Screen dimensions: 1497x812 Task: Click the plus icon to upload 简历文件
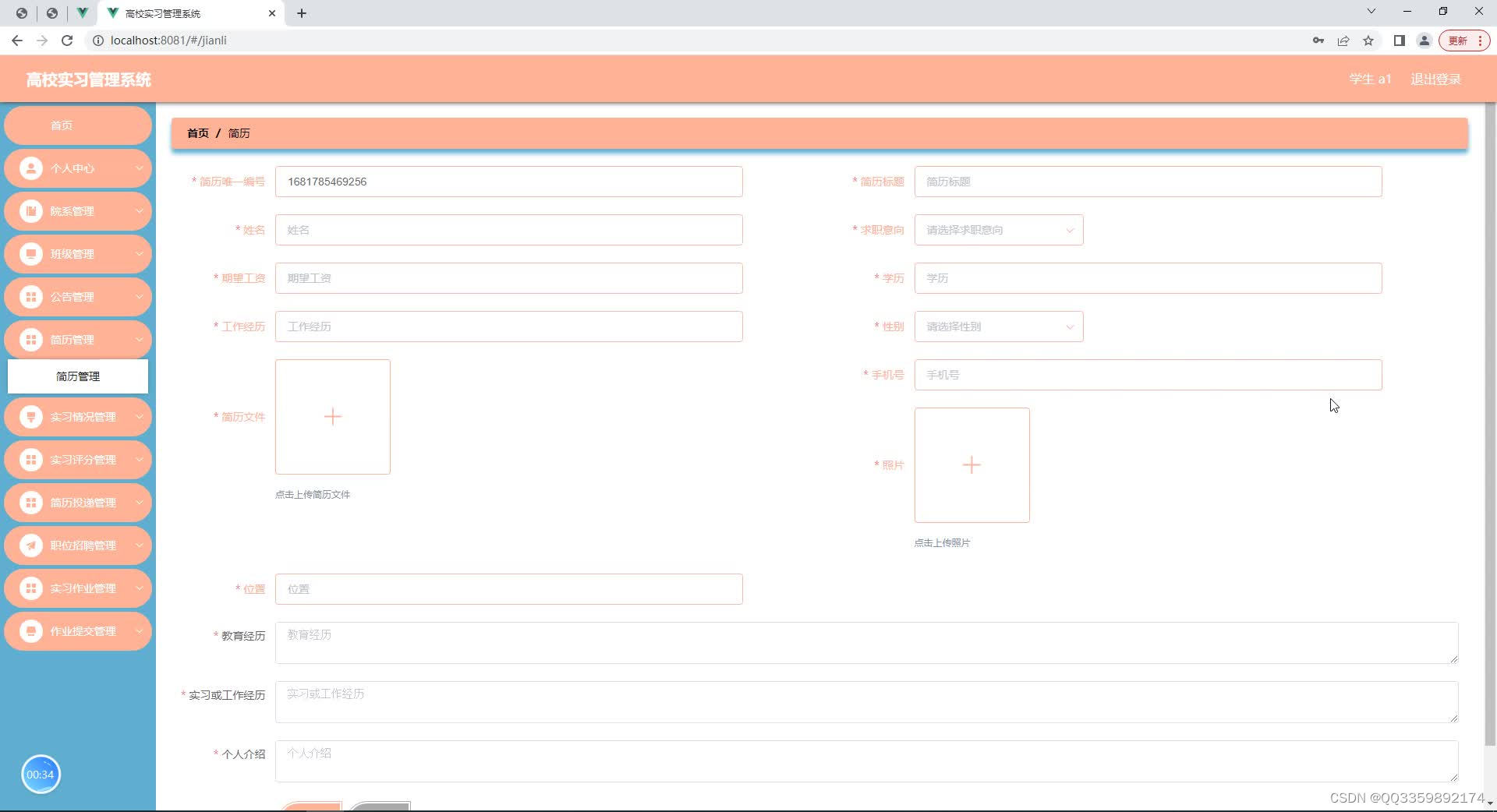[333, 417]
